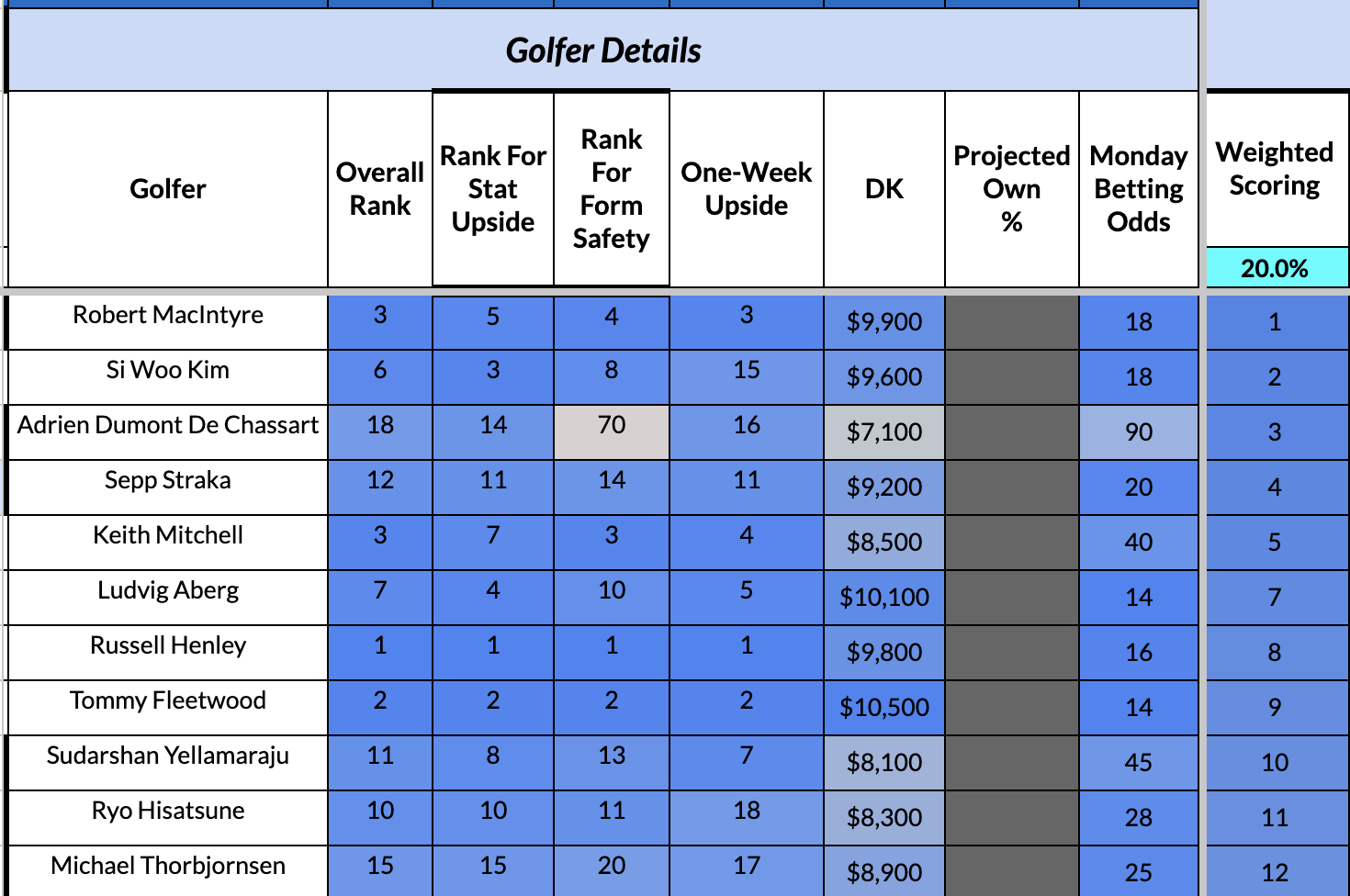Click the Overall Rank column header
1350x896 pixels.
pyautogui.click(x=379, y=189)
